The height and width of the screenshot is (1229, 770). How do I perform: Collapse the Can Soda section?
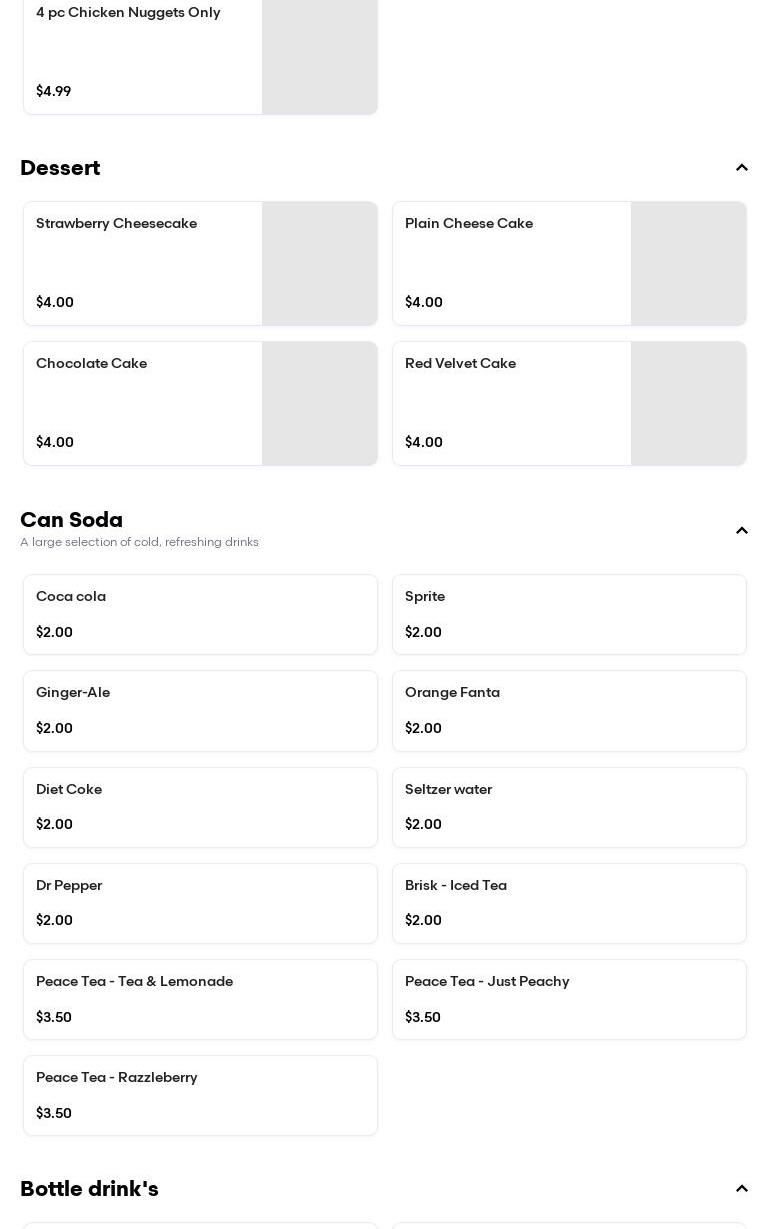coord(741,531)
